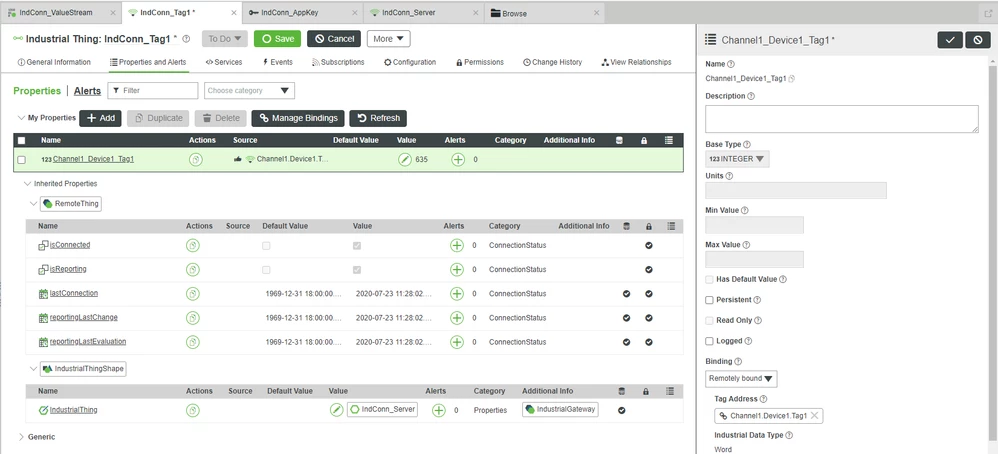This screenshot has width=998, height=454.
Task: Click the Manage Bindings button
Action: click(299, 118)
